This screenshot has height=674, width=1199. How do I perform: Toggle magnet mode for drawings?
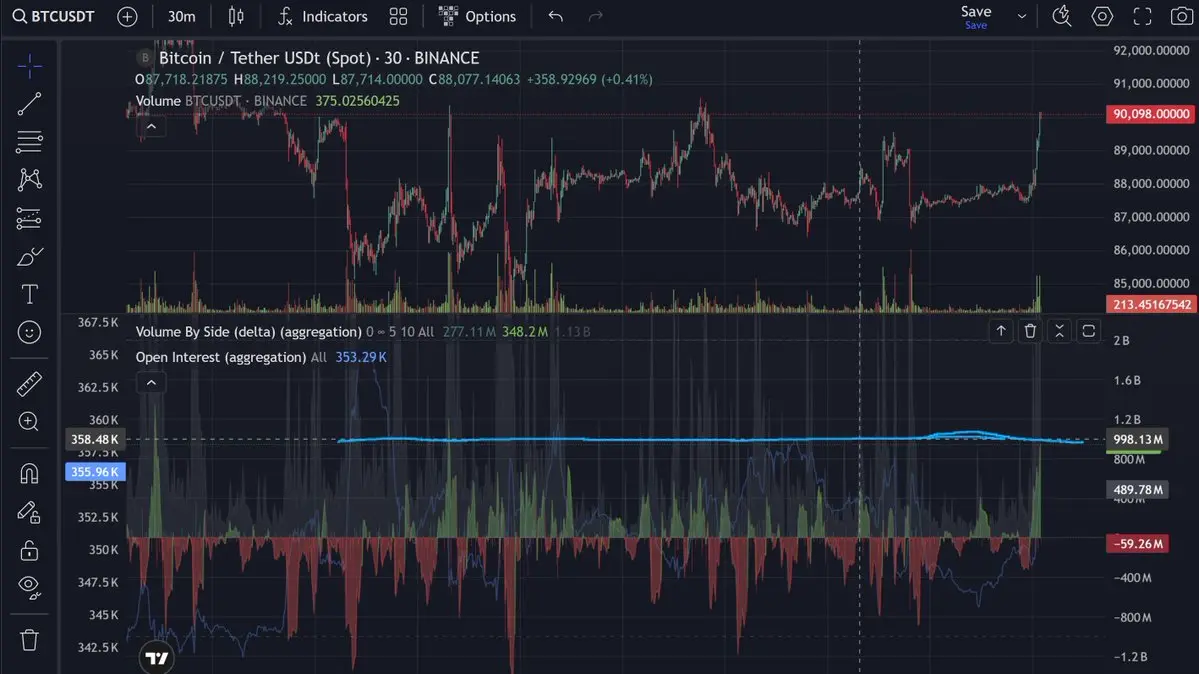[29, 474]
